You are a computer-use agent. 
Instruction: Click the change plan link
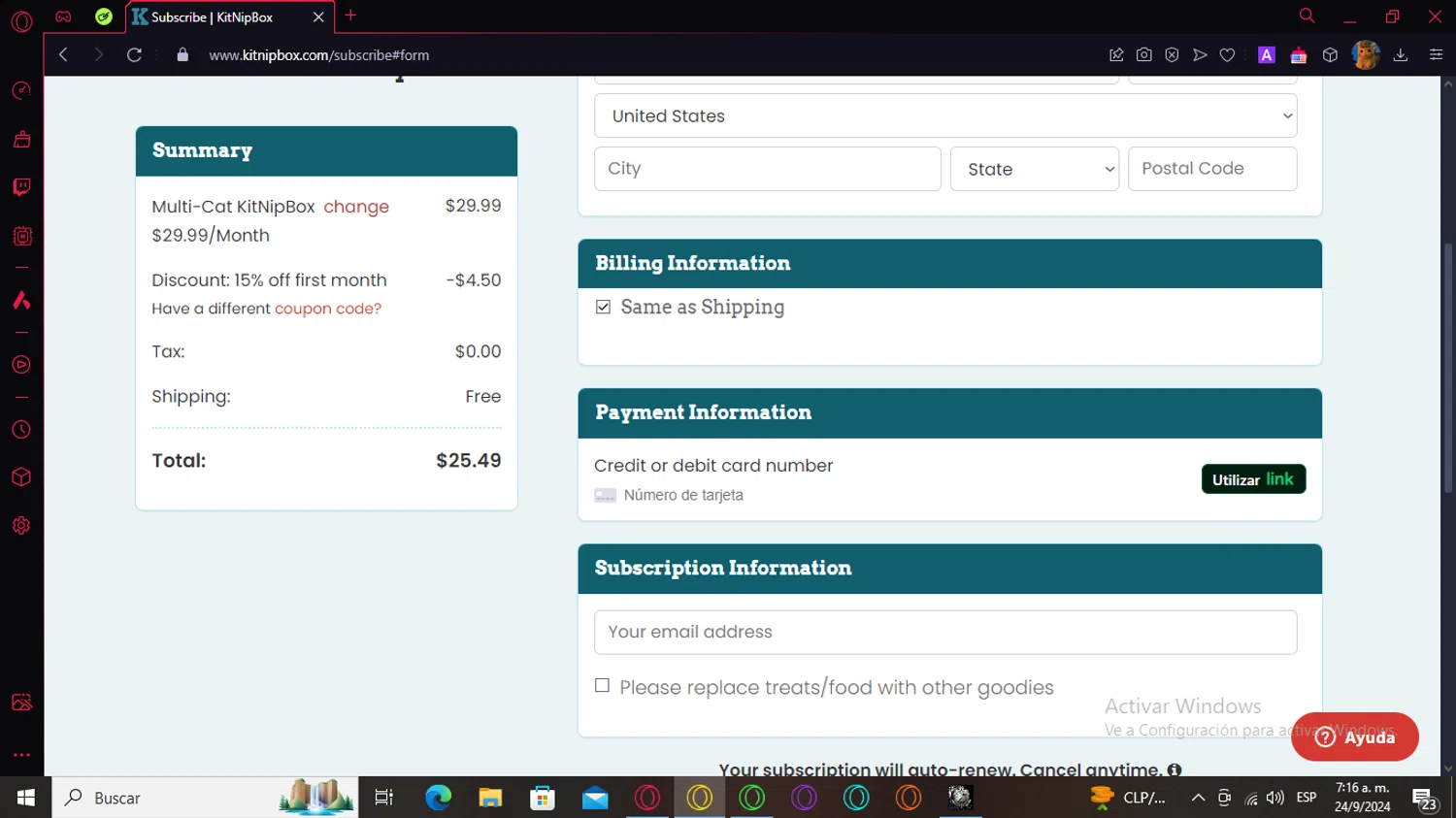click(356, 207)
